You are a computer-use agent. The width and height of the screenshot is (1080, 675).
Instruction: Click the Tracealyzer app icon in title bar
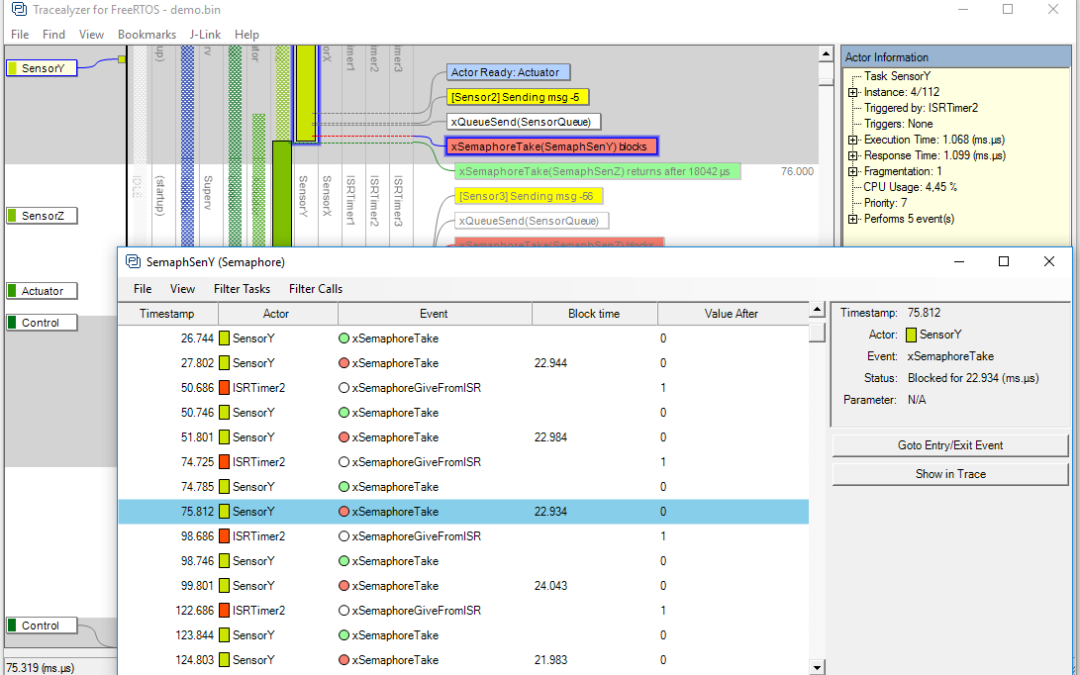(x=19, y=10)
